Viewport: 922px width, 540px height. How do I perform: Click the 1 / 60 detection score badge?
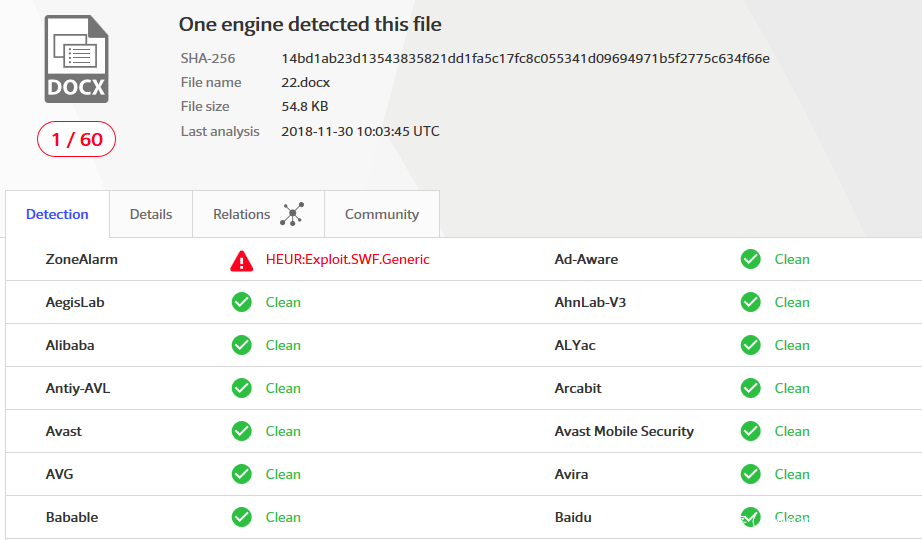coord(77,139)
